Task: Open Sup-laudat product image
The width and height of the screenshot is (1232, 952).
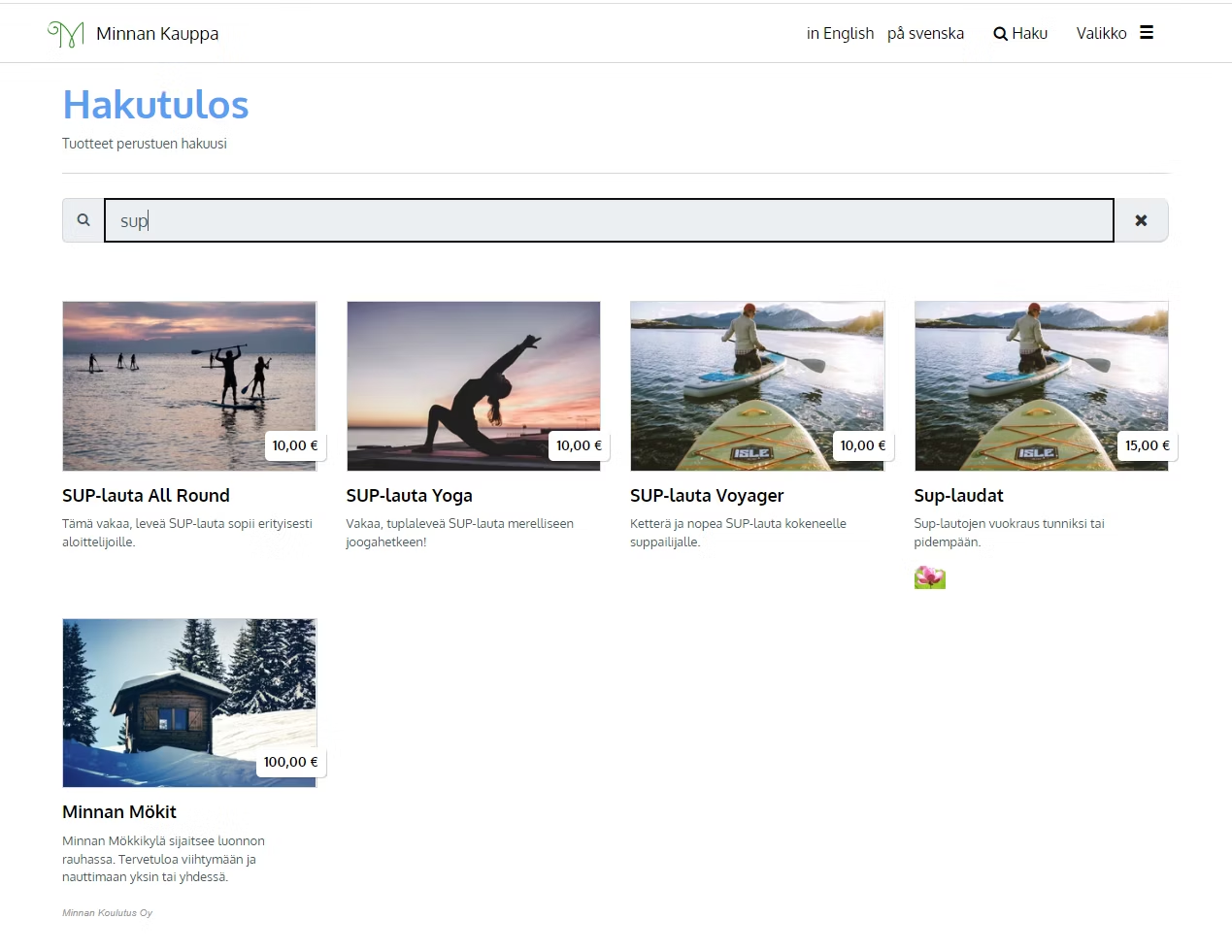Action: pos(1041,385)
